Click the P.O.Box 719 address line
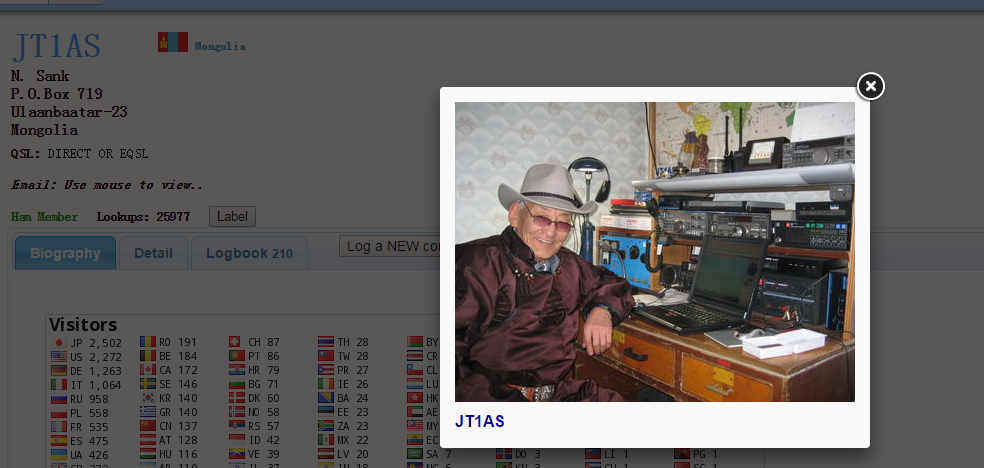The height and width of the screenshot is (468, 984). (56, 94)
